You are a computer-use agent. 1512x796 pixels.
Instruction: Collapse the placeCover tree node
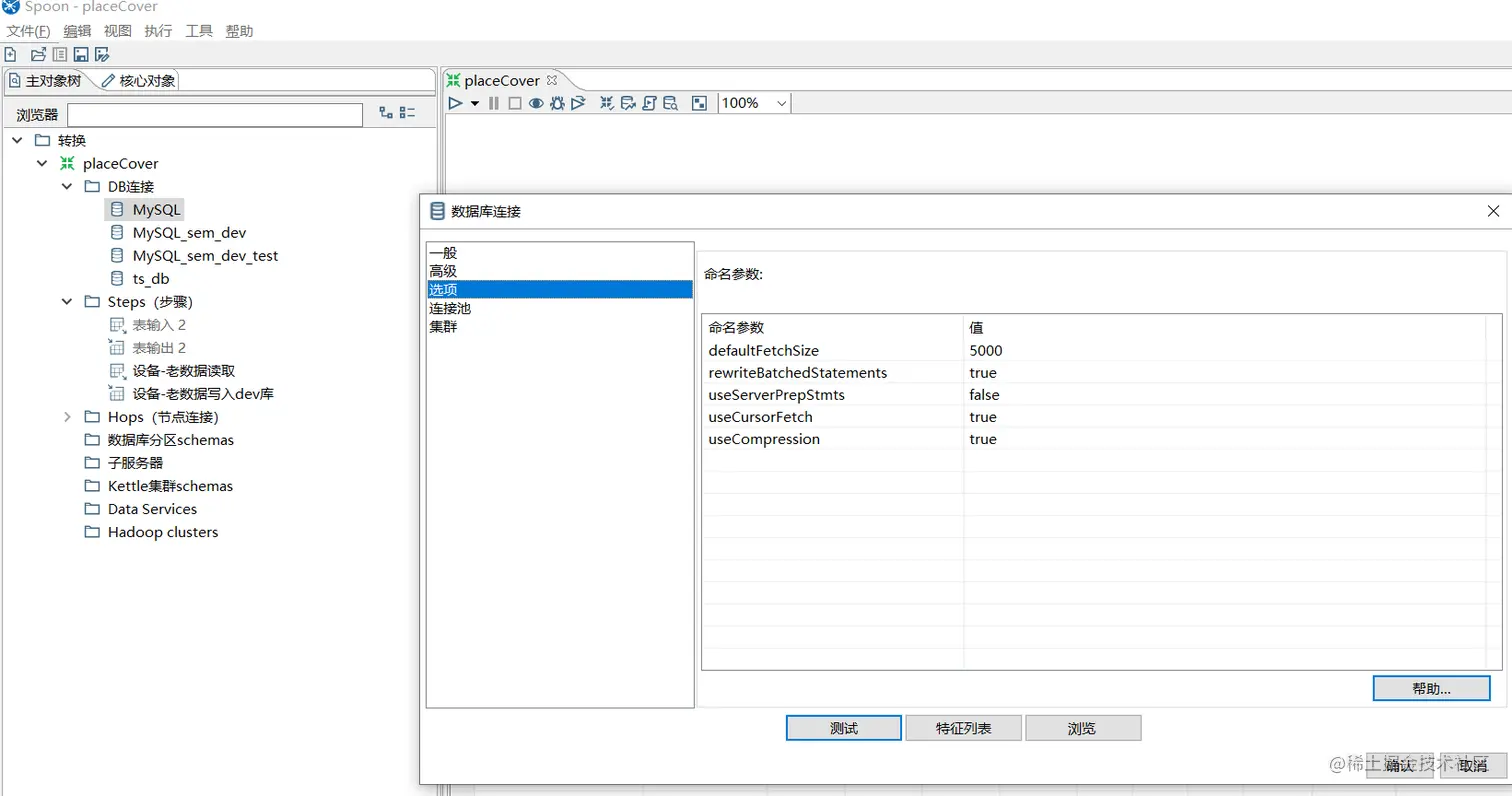pos(42,163)
